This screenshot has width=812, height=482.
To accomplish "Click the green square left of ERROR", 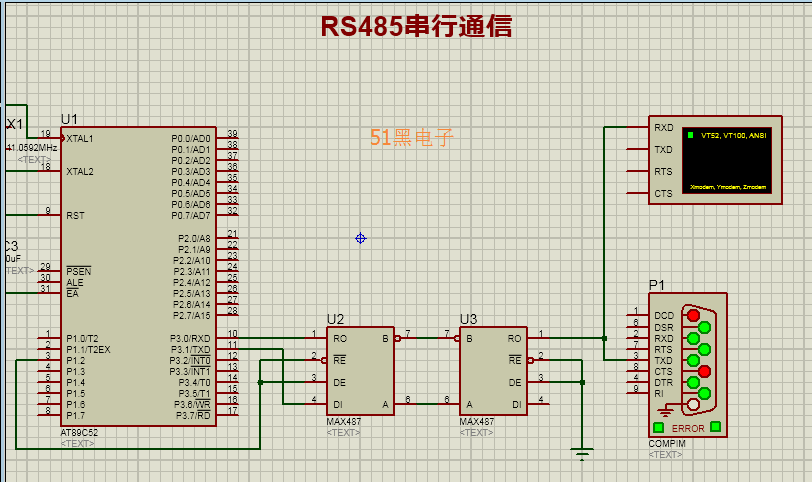I will tap(658, 428).
